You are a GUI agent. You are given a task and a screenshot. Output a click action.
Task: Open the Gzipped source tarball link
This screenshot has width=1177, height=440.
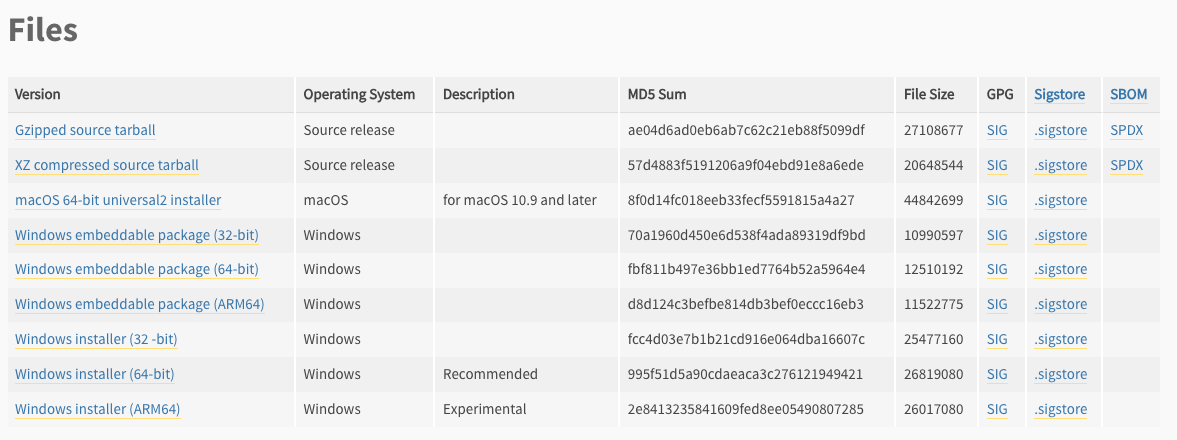(85, 130)
